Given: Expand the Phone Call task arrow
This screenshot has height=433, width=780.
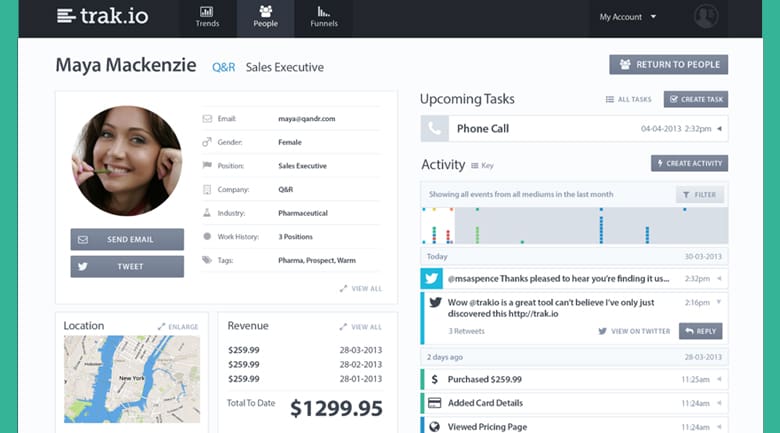Looking at the screenshot, I should click(x=720, y=129).
